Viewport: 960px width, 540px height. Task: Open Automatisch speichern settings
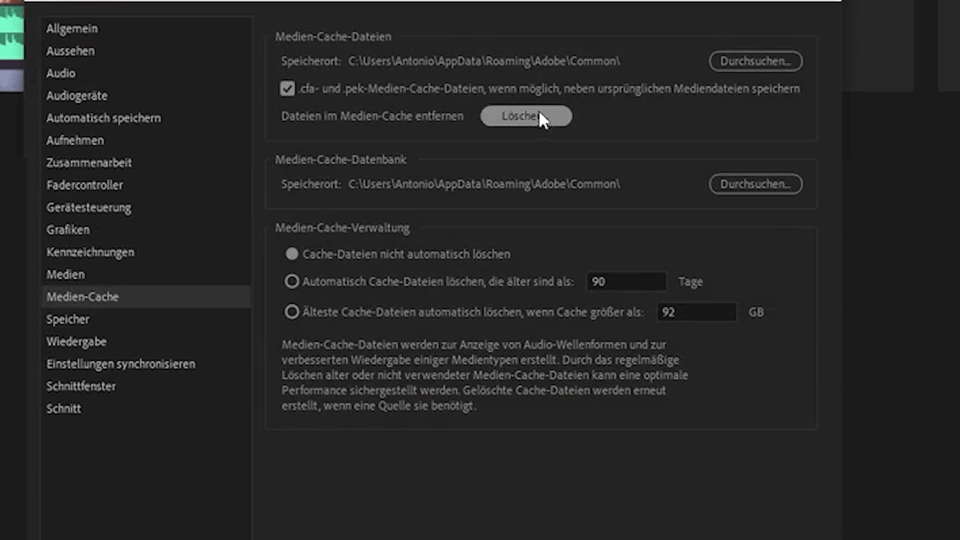pos(103,118)
